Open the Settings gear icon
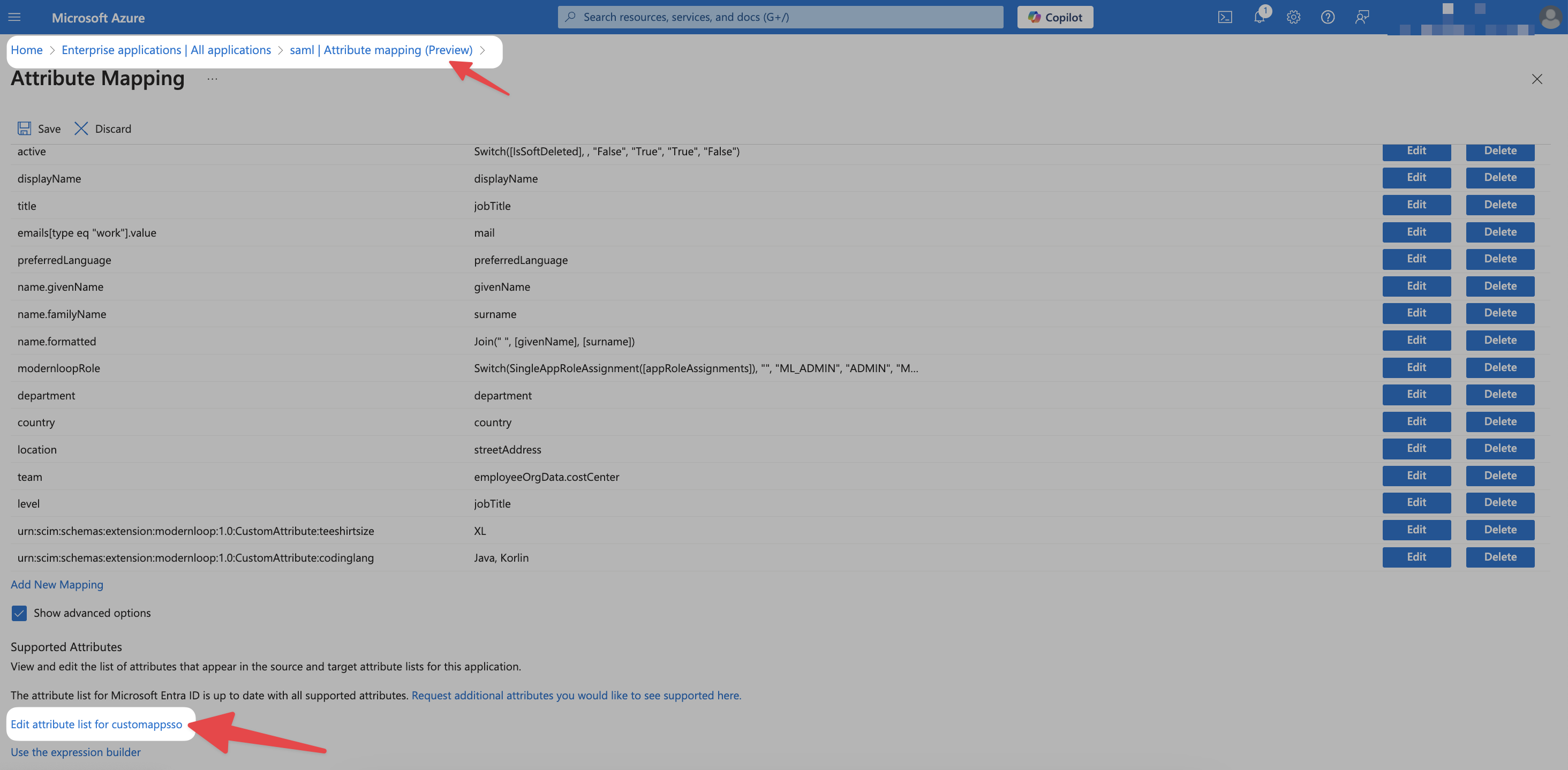 point(1293,17)
